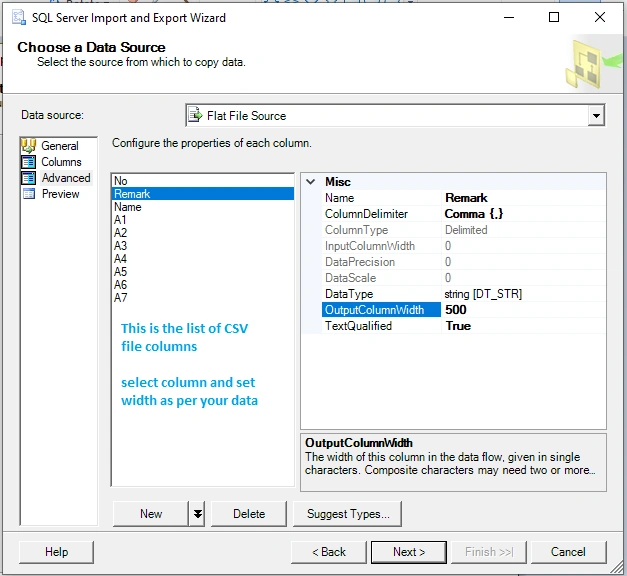627x576 pixels.
Task: Select column A1 in the list
Action: (202, 220)
